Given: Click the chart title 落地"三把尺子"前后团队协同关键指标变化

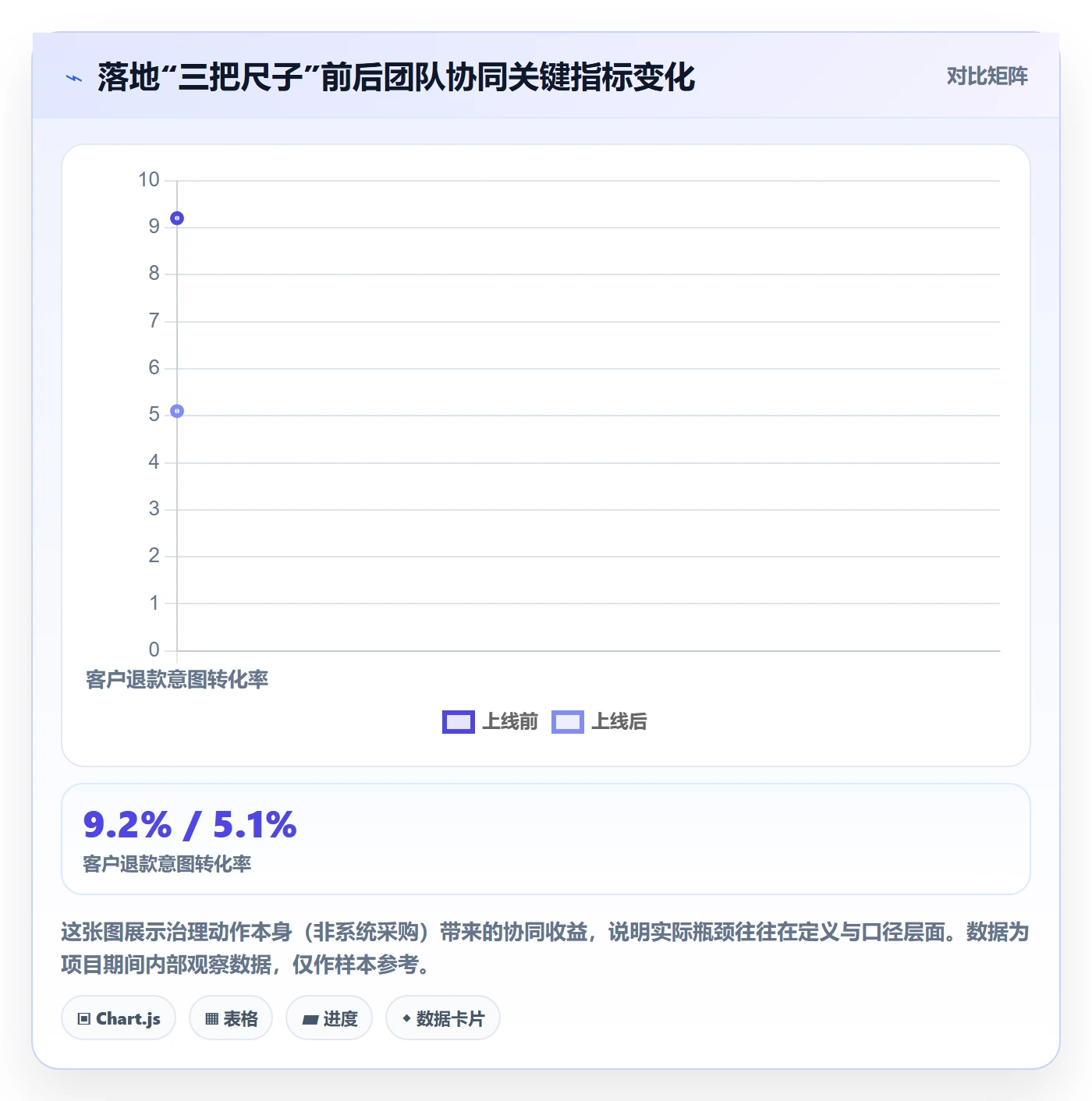Looking at the screenshot, I should click(x=396, y=77).
